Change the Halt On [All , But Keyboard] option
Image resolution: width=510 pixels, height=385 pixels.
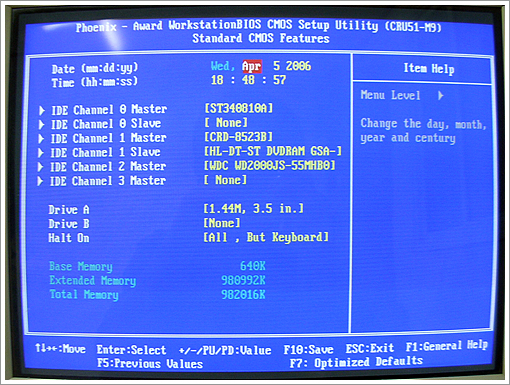[x=266, y=237]
